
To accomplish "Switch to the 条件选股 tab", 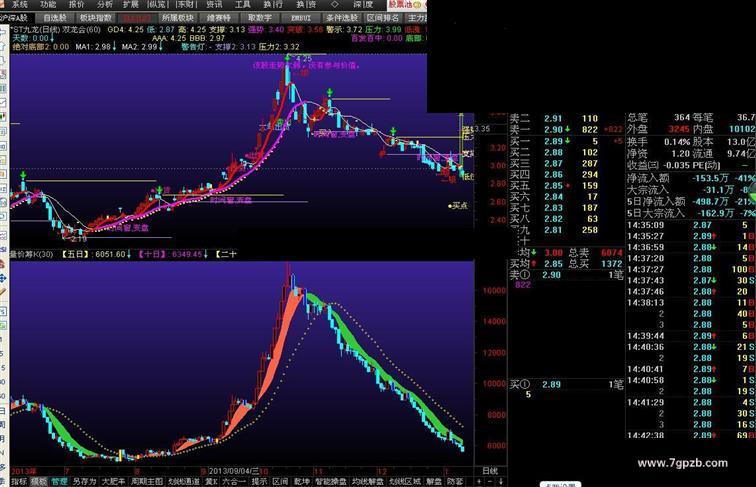I will [x=342, y=18].
